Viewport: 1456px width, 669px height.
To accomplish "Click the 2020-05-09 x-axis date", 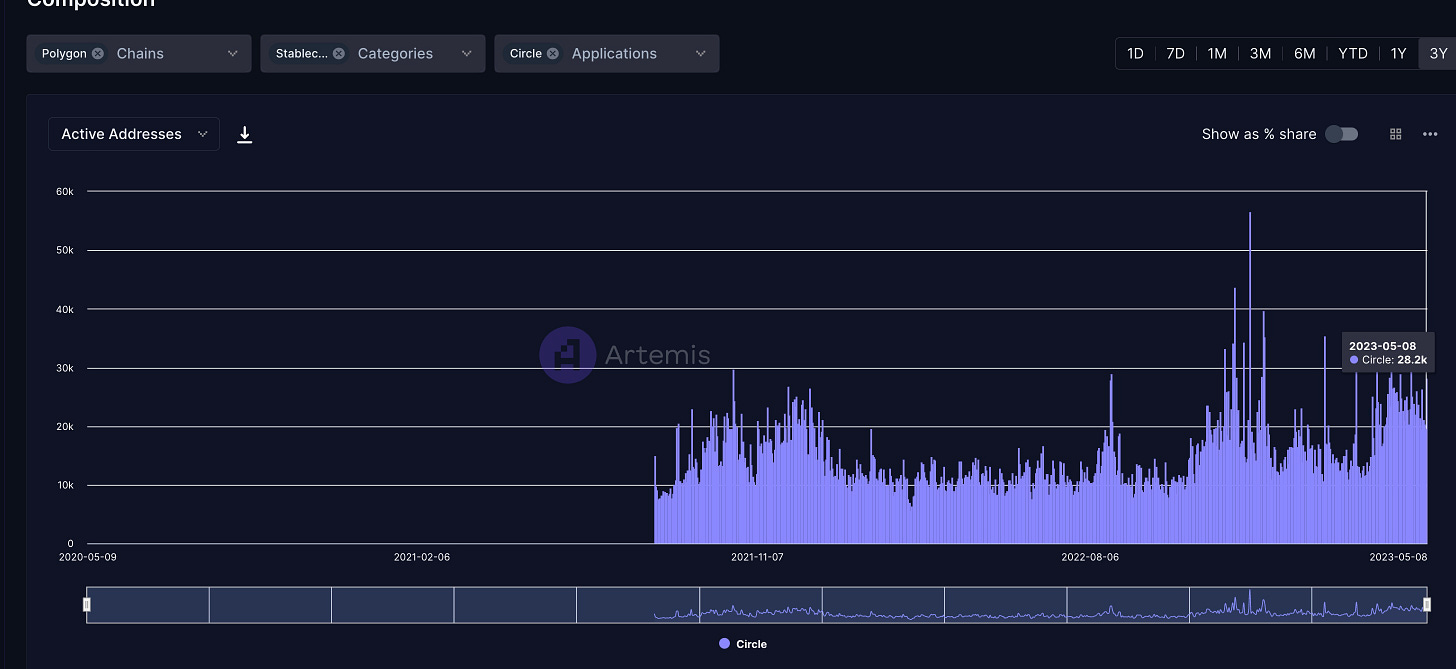I will click(88, 557).
